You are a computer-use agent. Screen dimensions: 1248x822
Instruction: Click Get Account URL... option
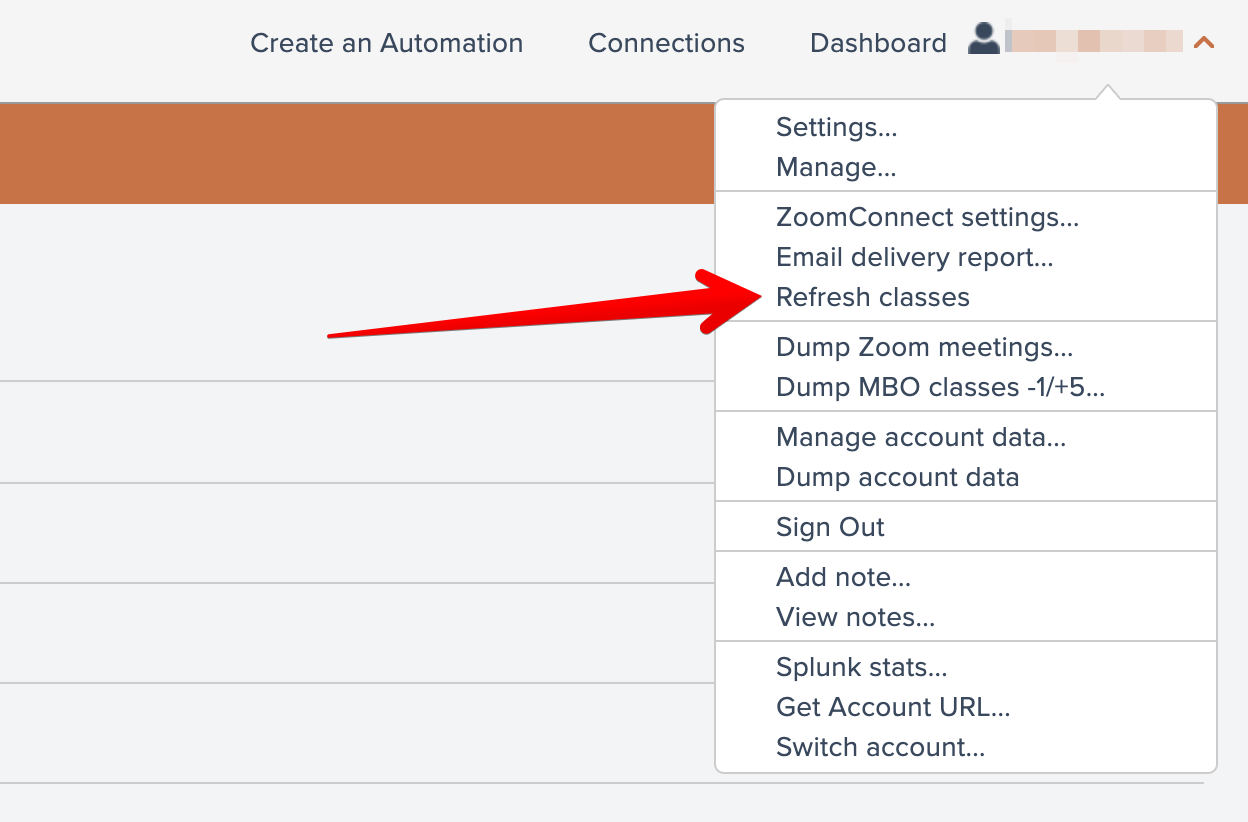coord(892,707)
